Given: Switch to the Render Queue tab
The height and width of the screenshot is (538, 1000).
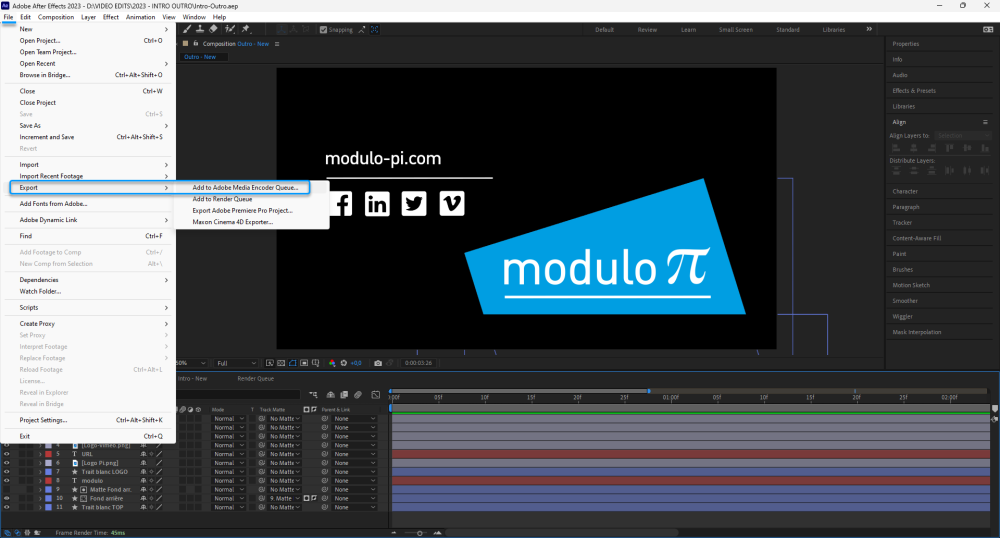Looking at the screenshot, I should (x=256, y=379).
